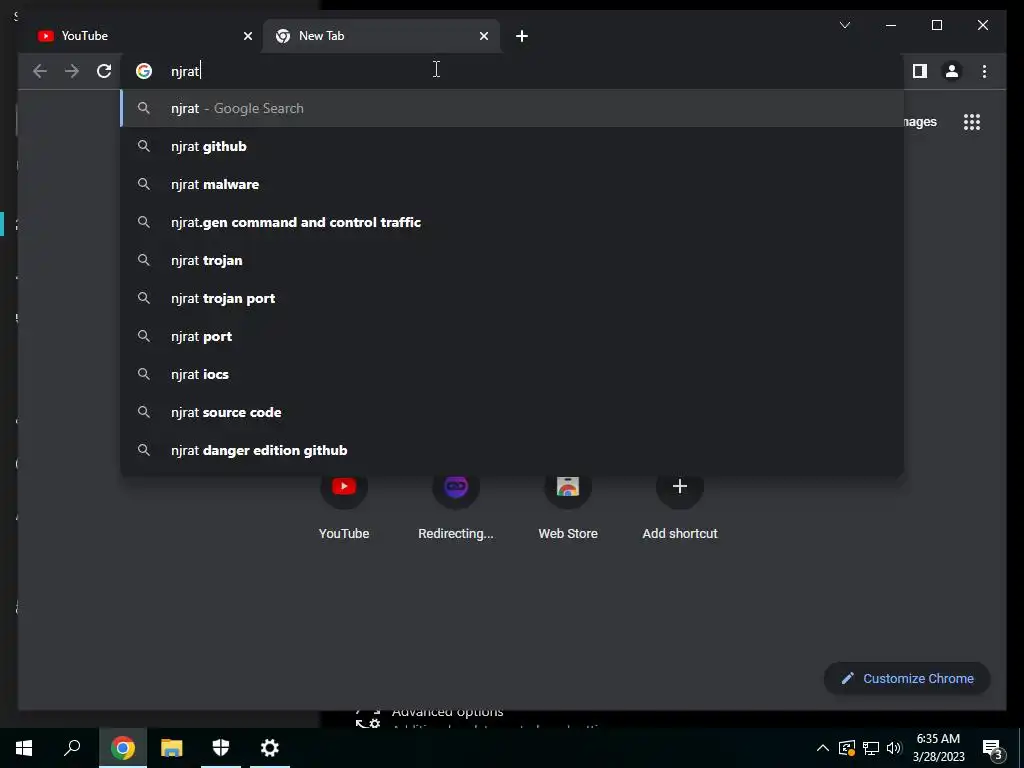The image size is (1024, 768).
Task: Reload the page with the refresh icon
Action: tap(104, 71)
